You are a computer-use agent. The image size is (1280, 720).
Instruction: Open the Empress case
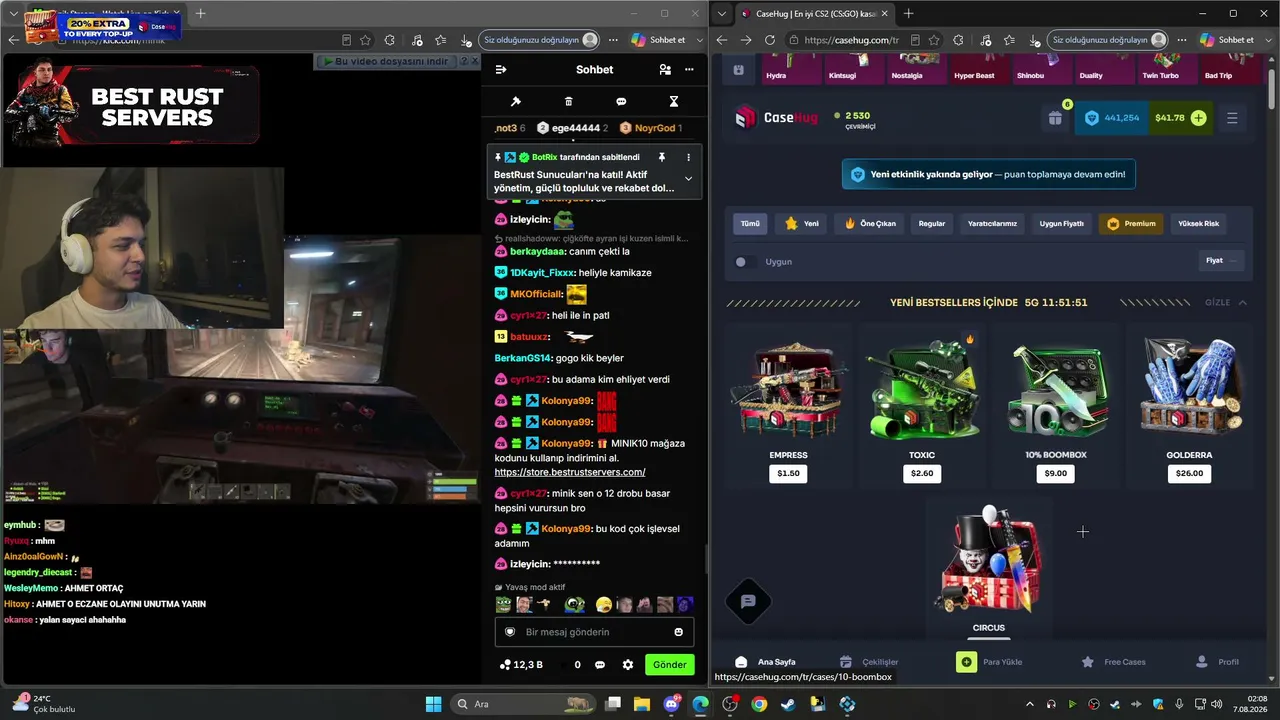(x=788, y=407)
